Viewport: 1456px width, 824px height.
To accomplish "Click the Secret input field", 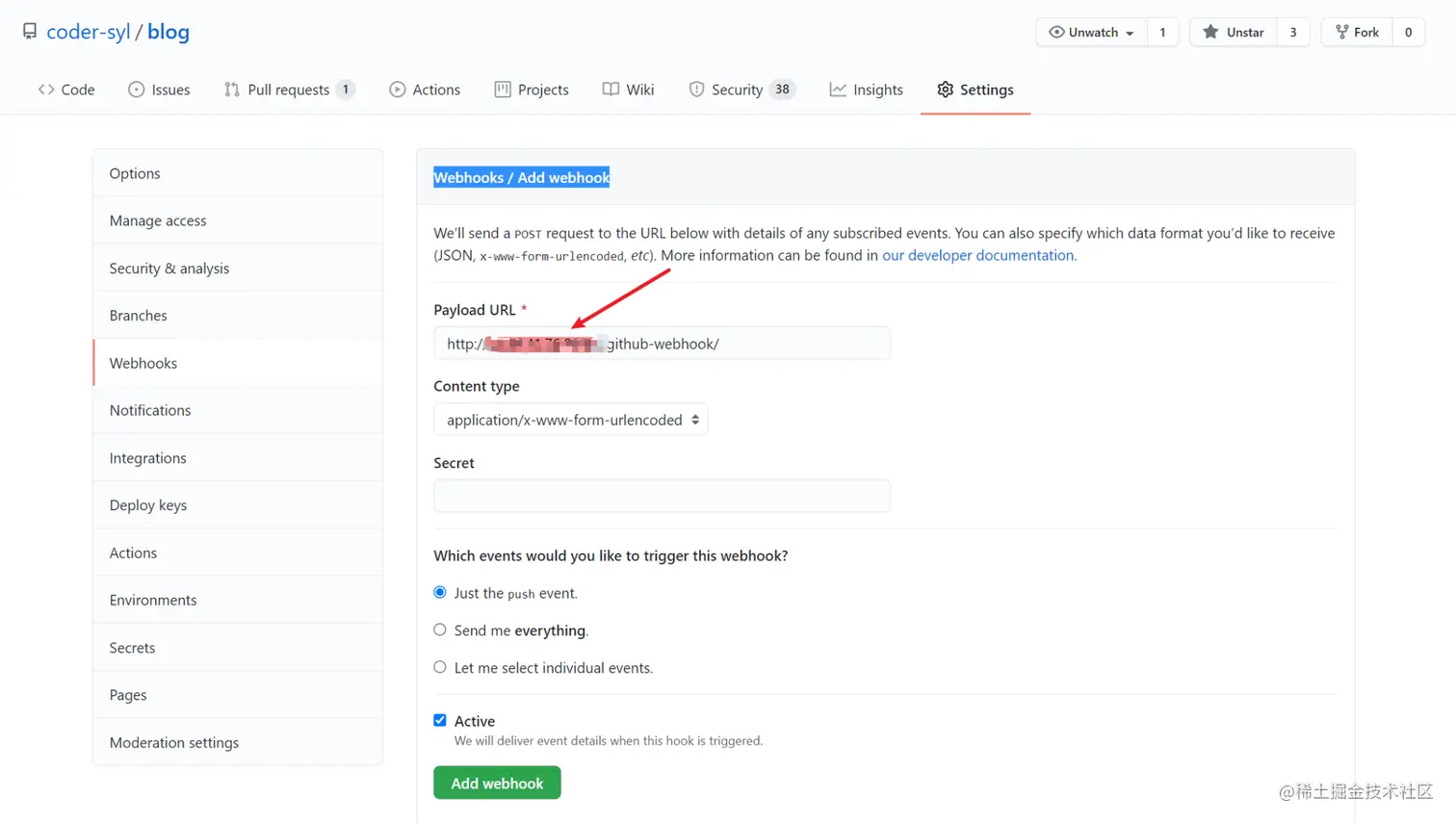I will pyautogui.click(x=662, y=496).
